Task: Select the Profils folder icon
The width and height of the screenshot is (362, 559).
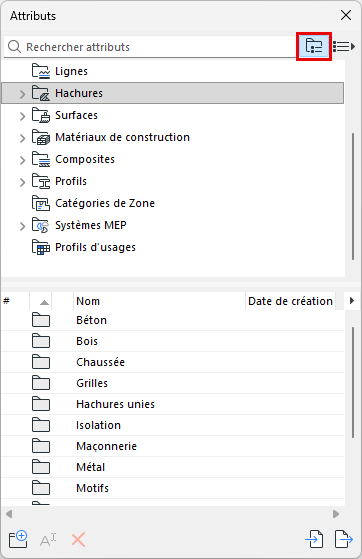Action: pos(41,181)
